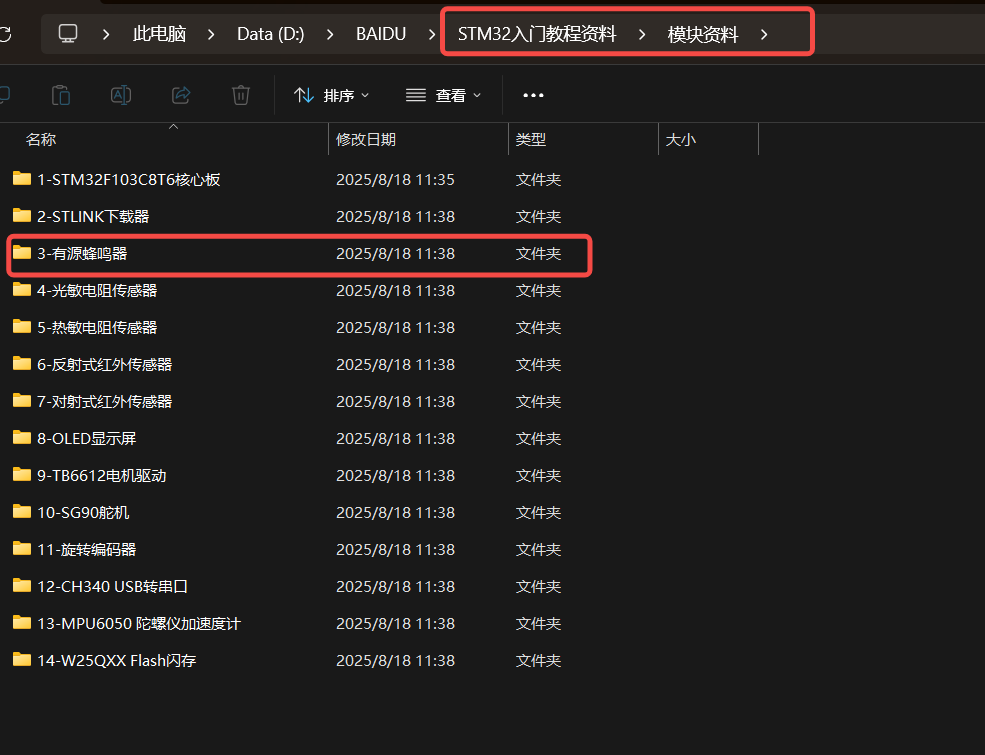Expand chevron after STM32入门教程资料 in breadcrumb
The image size is (985, 755).
coord(641,34)
